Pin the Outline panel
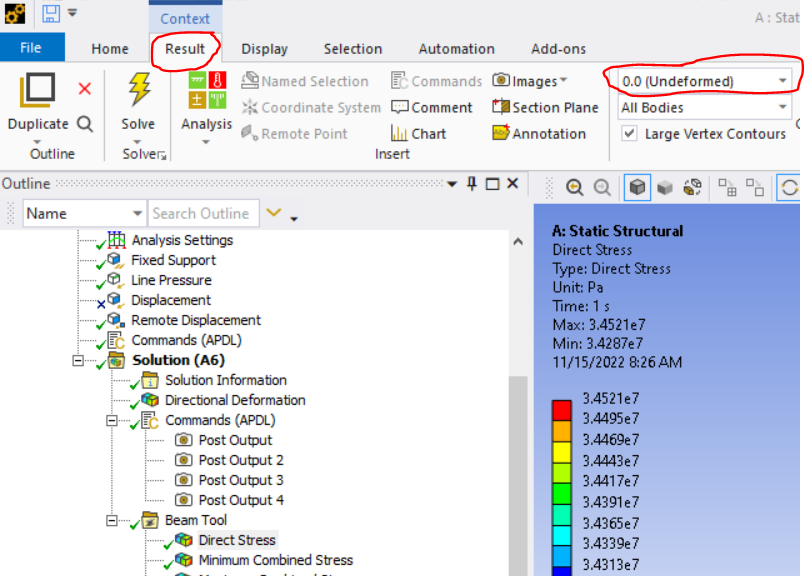 (472, 183)
